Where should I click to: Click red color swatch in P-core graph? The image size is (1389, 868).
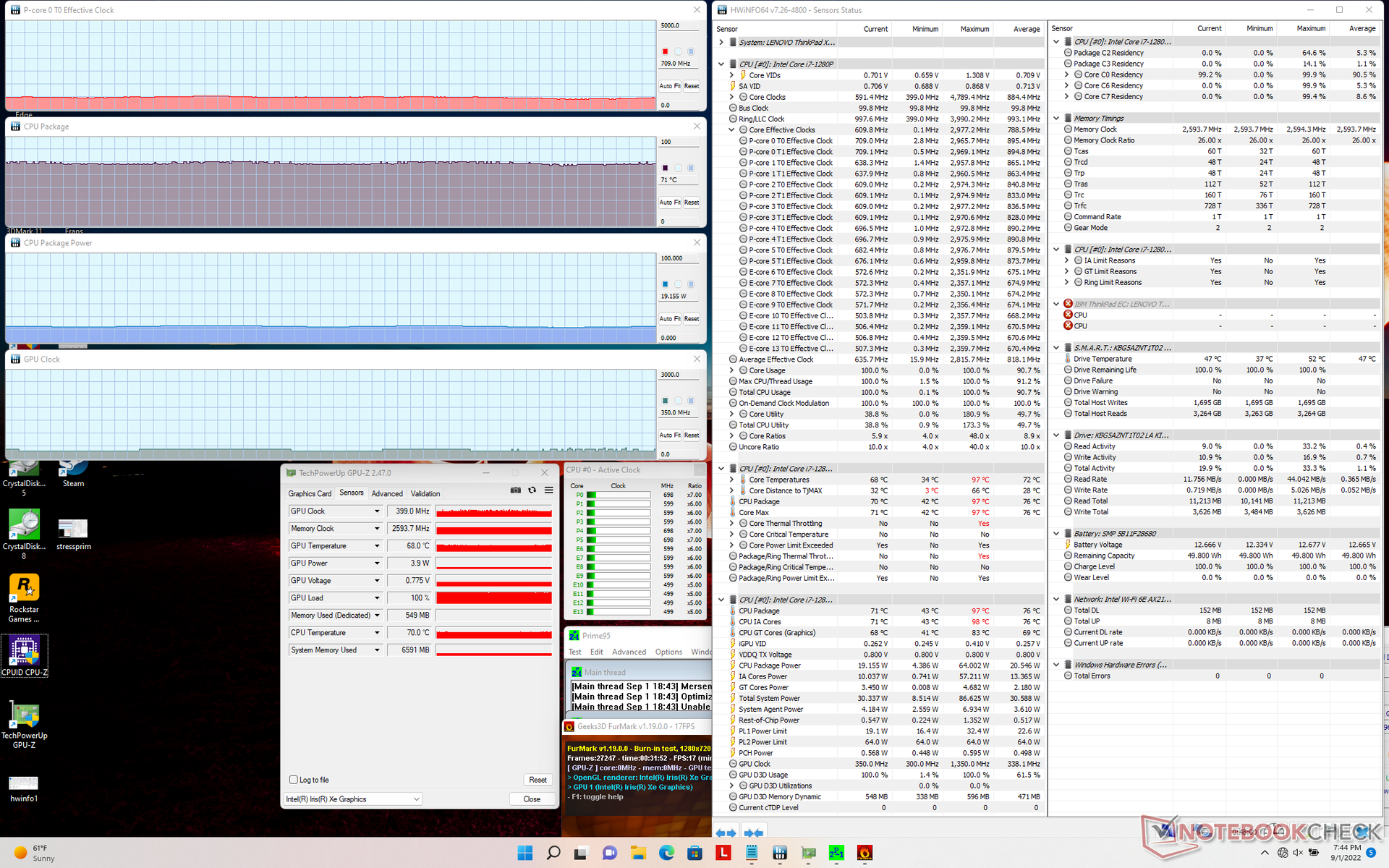pyautogui.click(x=665, y=51)
